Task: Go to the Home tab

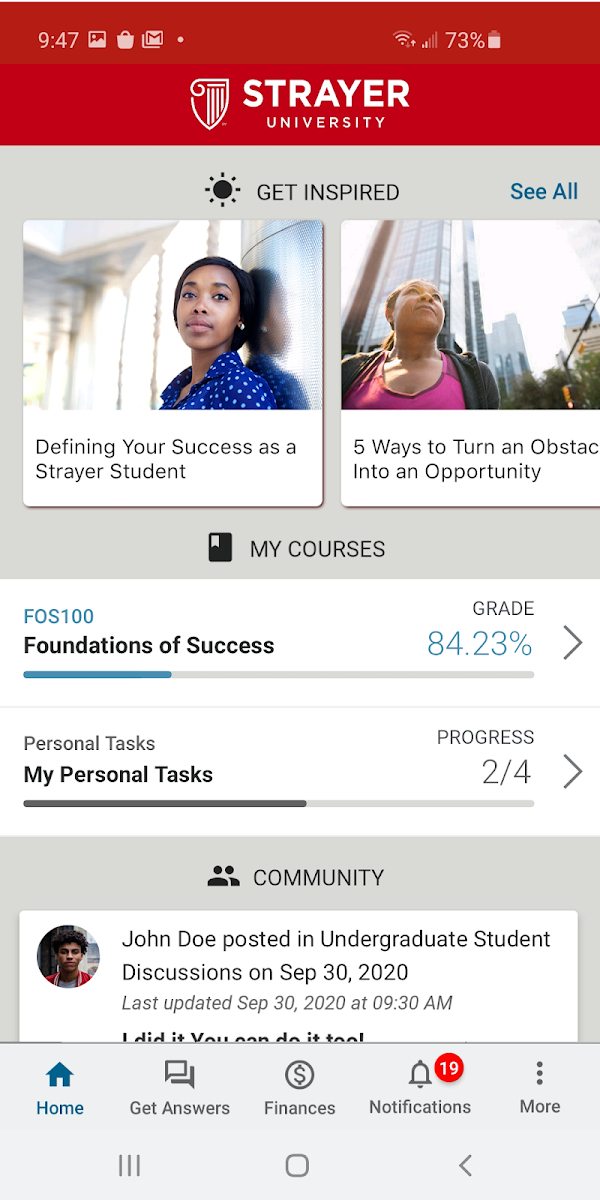Action: tap(60, 1088)
